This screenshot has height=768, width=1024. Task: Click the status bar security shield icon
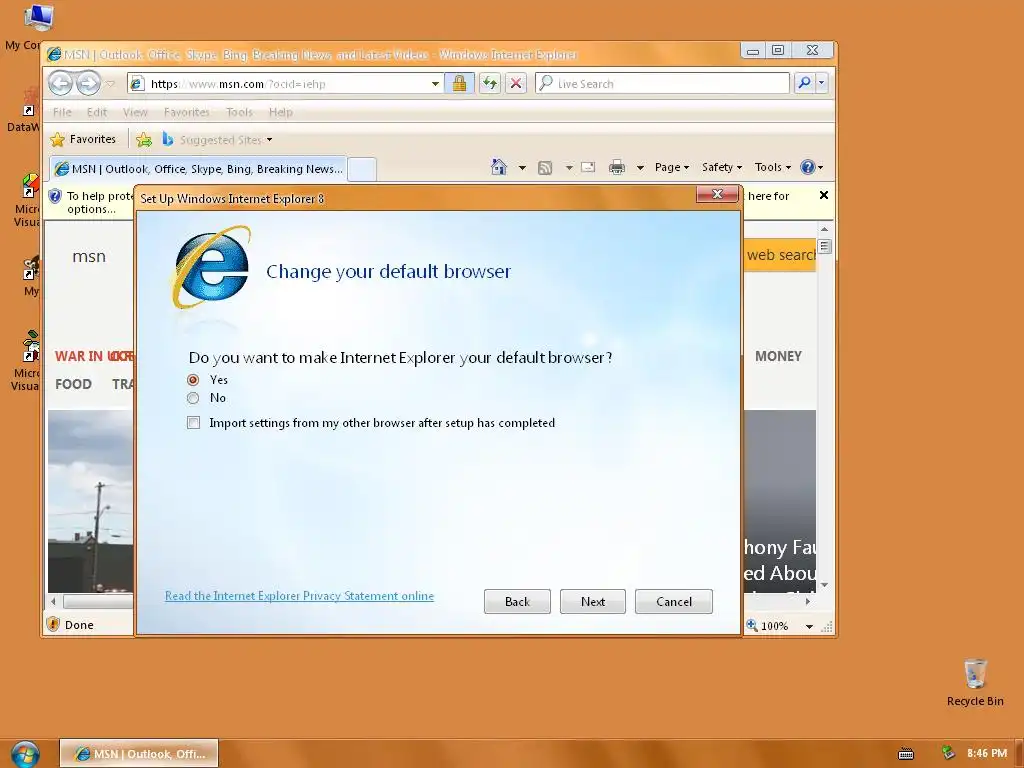point(54,624)
